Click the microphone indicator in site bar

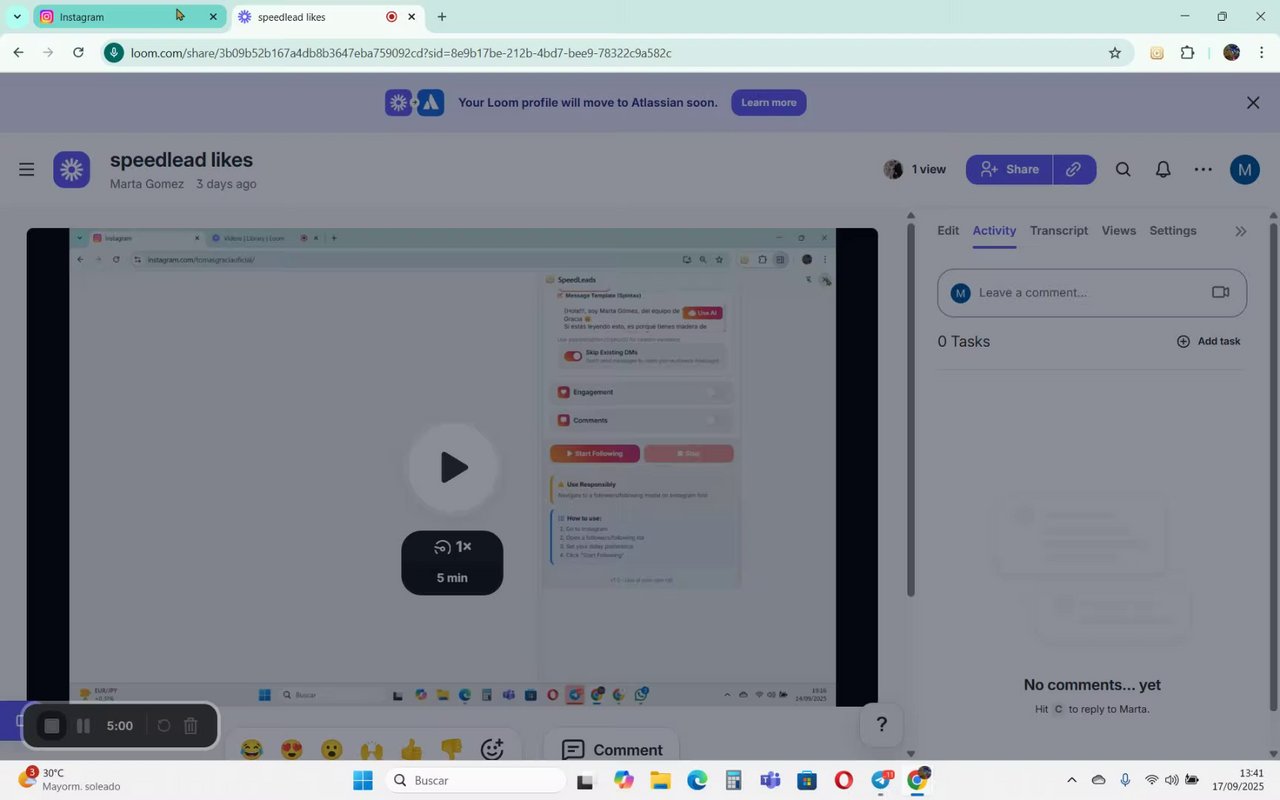pos(114,53)
